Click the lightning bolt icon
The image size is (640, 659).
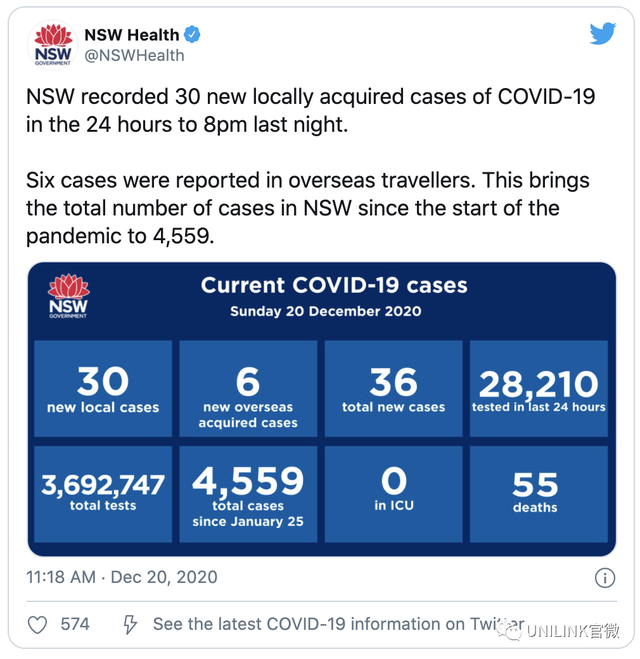click(130, 625)
